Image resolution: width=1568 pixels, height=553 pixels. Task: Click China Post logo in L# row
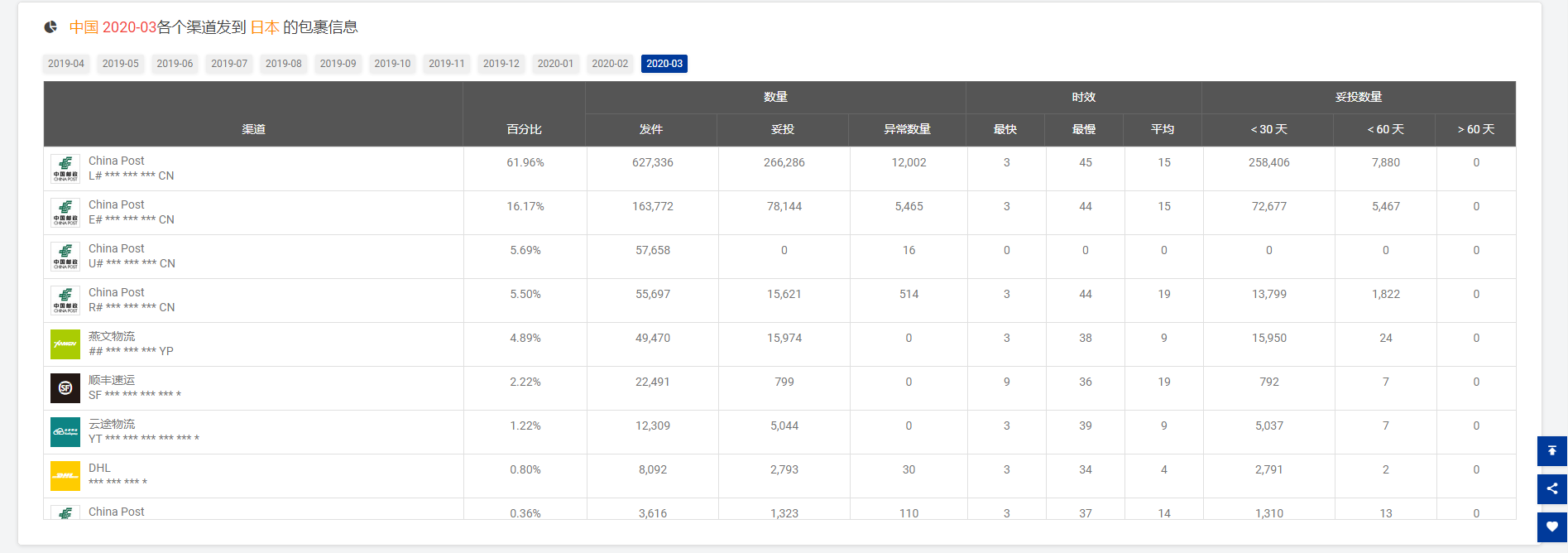pos(65,168)
